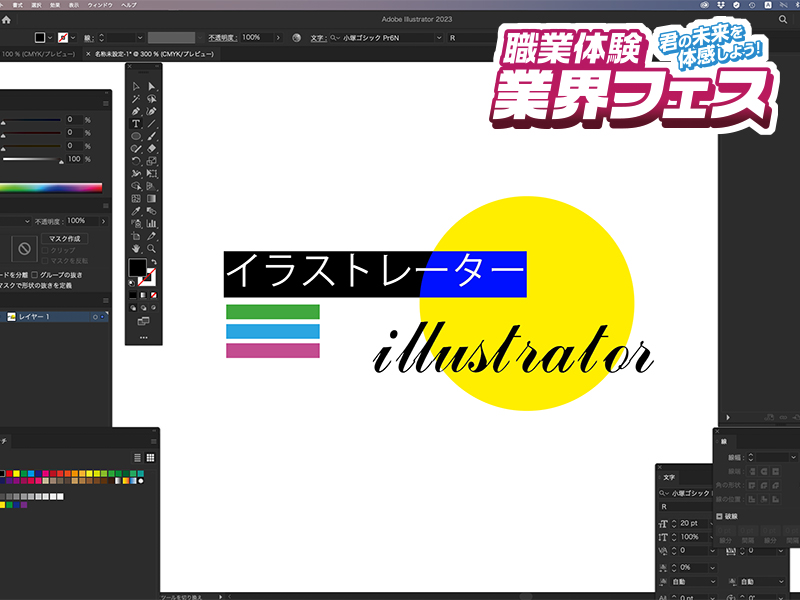800x600 pixels.
Task: Click the CMYK color spectrum bar
Action: click(x=51, y=188)
